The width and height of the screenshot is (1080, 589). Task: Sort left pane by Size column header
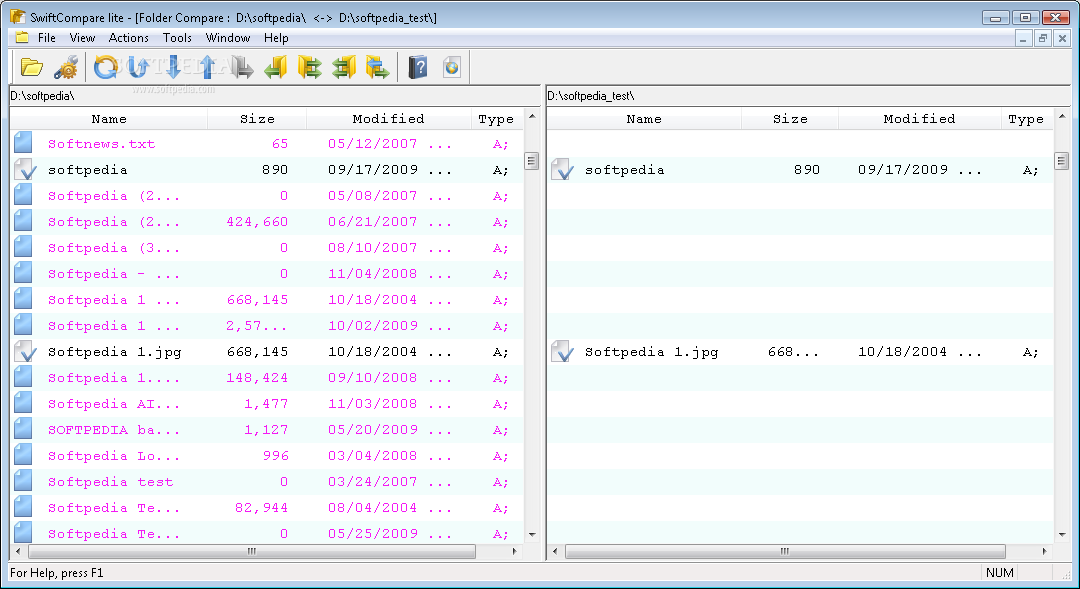257,118
